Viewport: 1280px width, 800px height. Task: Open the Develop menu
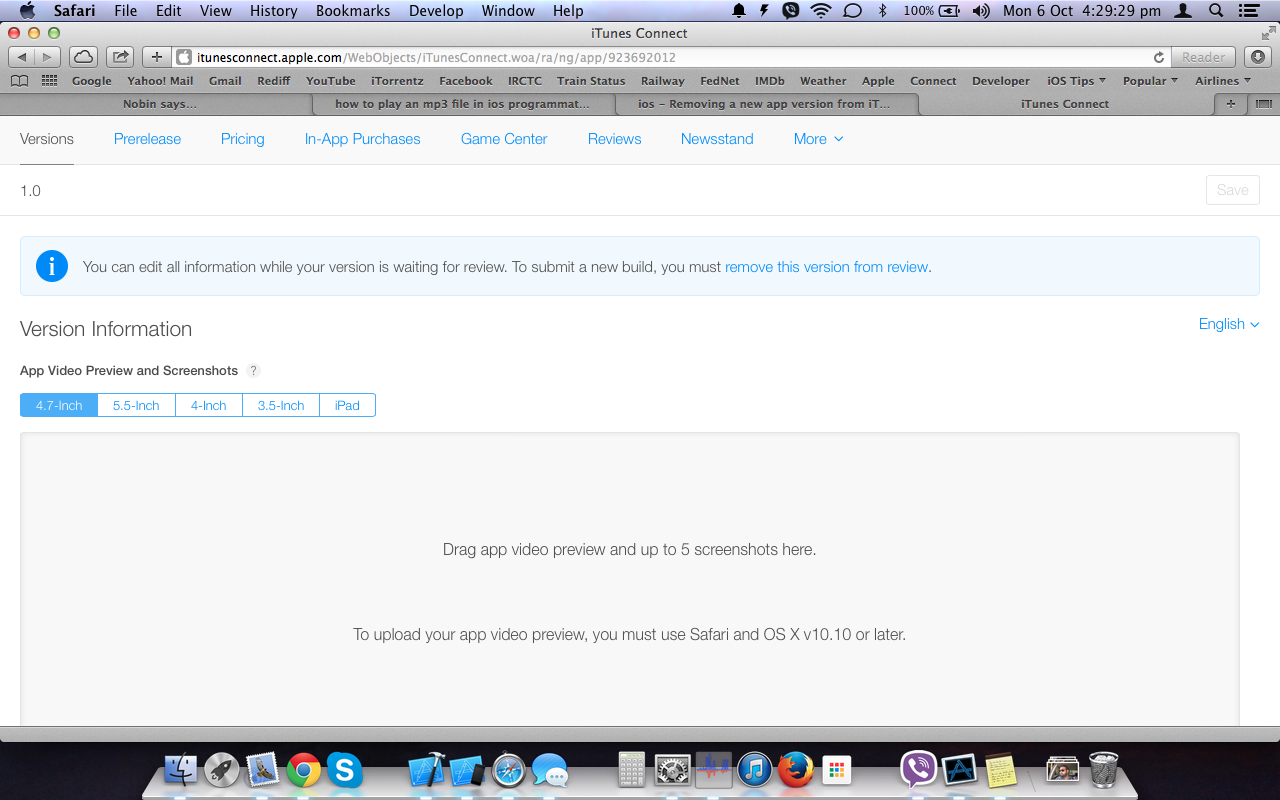click(436, 11)
